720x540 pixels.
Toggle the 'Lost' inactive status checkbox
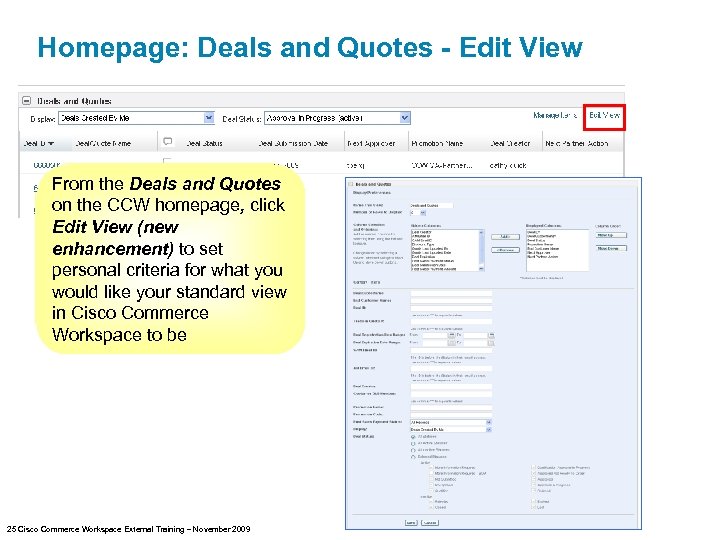(x=534, y=507)
